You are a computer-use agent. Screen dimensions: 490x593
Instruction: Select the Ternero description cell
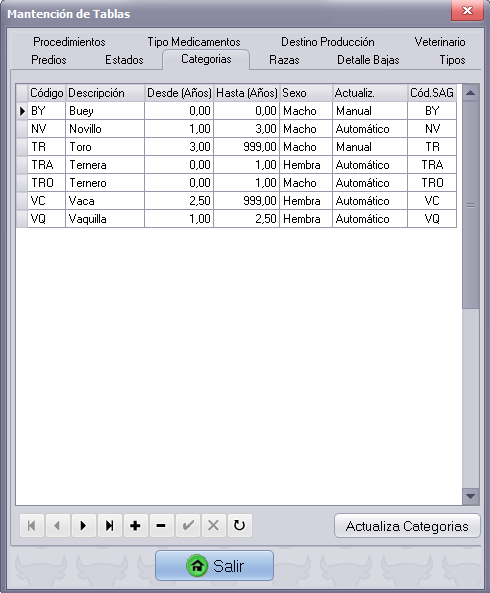pos(105,183)
